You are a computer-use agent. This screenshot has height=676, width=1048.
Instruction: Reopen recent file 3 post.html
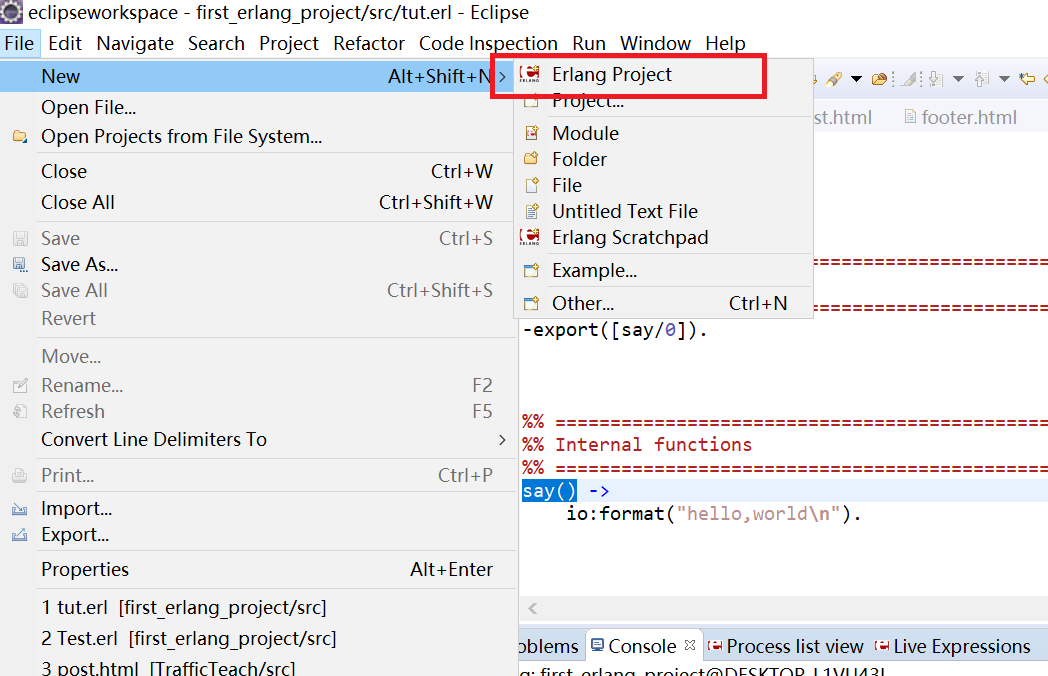point(258,668)
